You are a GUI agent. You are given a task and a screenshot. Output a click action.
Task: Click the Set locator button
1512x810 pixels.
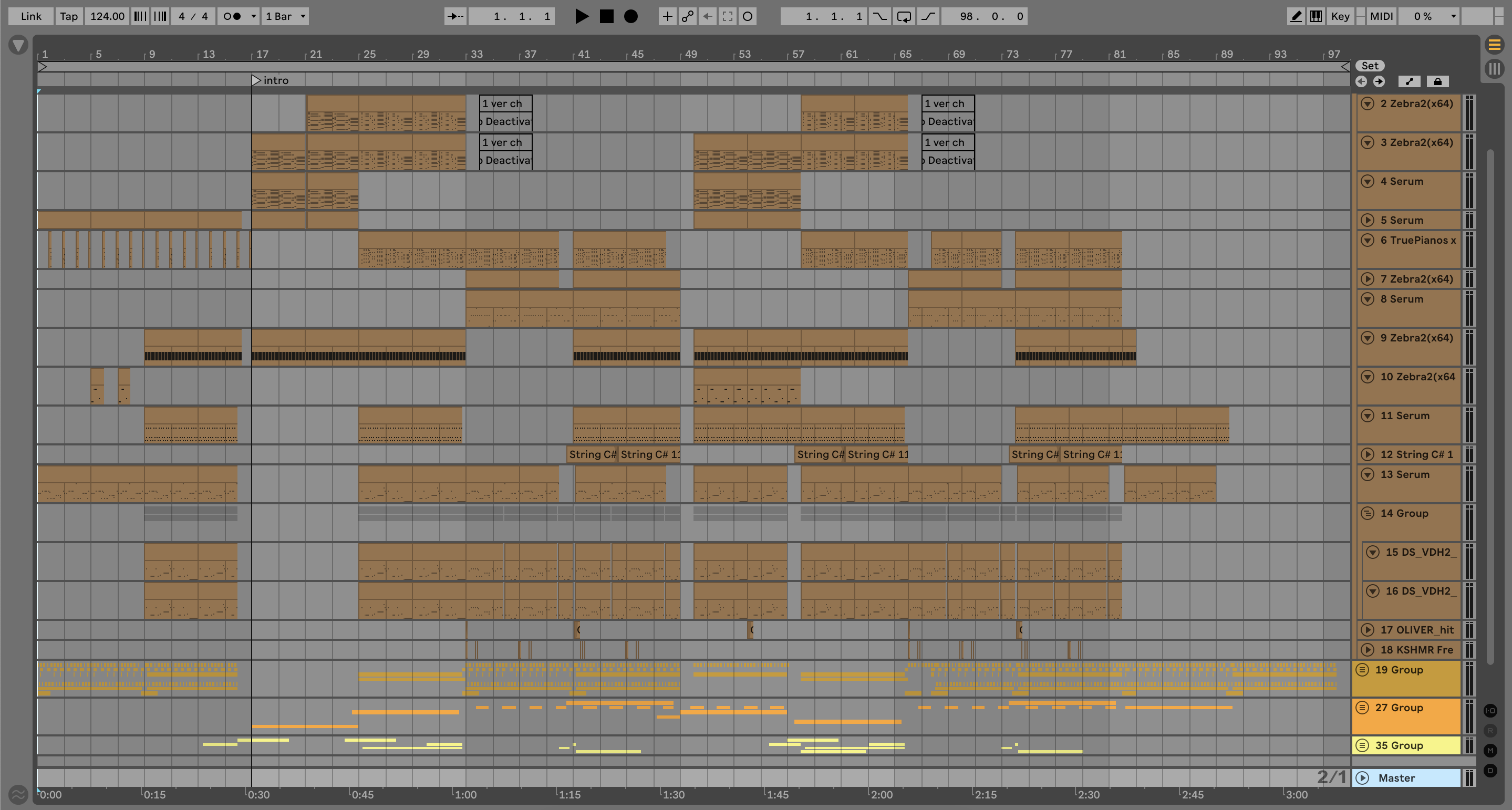(x=1370, y=66)
